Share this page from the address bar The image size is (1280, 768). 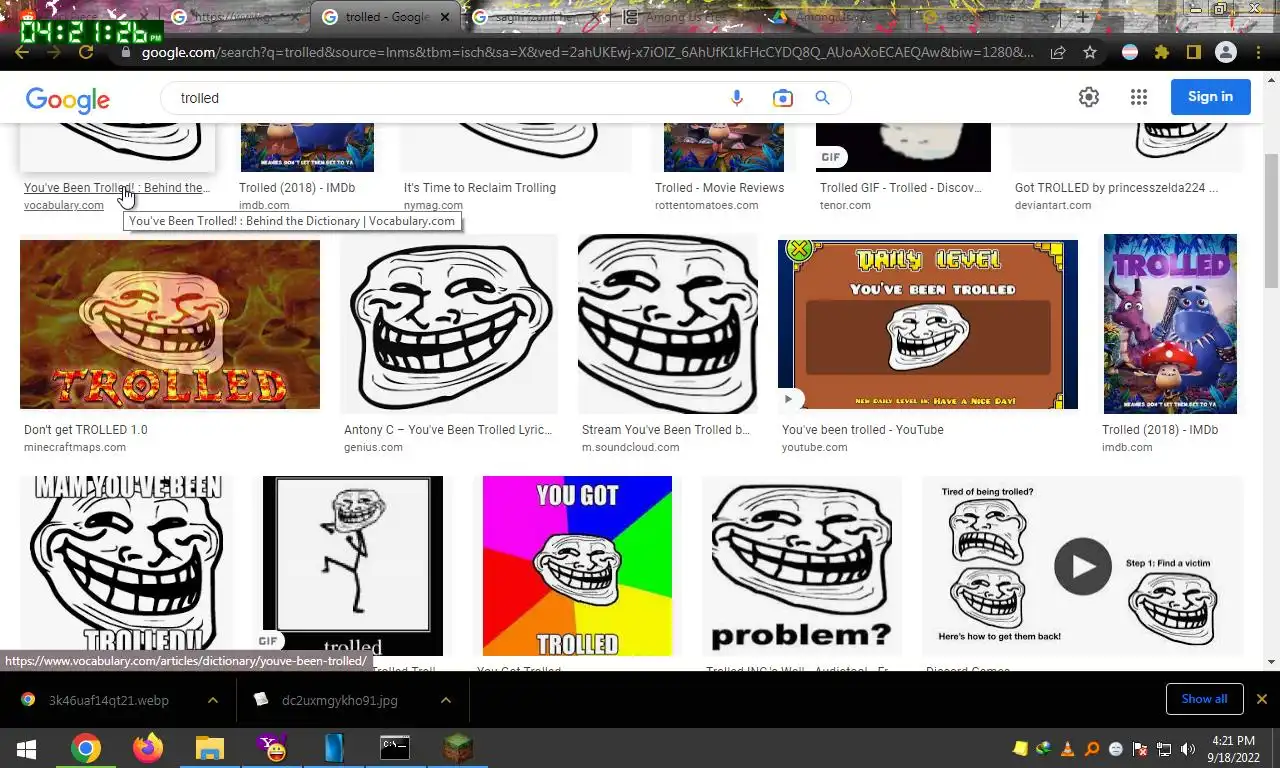click(x=1058, y=53)
